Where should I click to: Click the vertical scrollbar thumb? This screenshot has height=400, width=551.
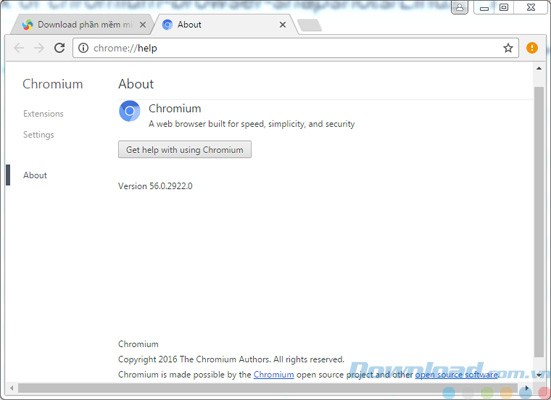click(539, 221)
